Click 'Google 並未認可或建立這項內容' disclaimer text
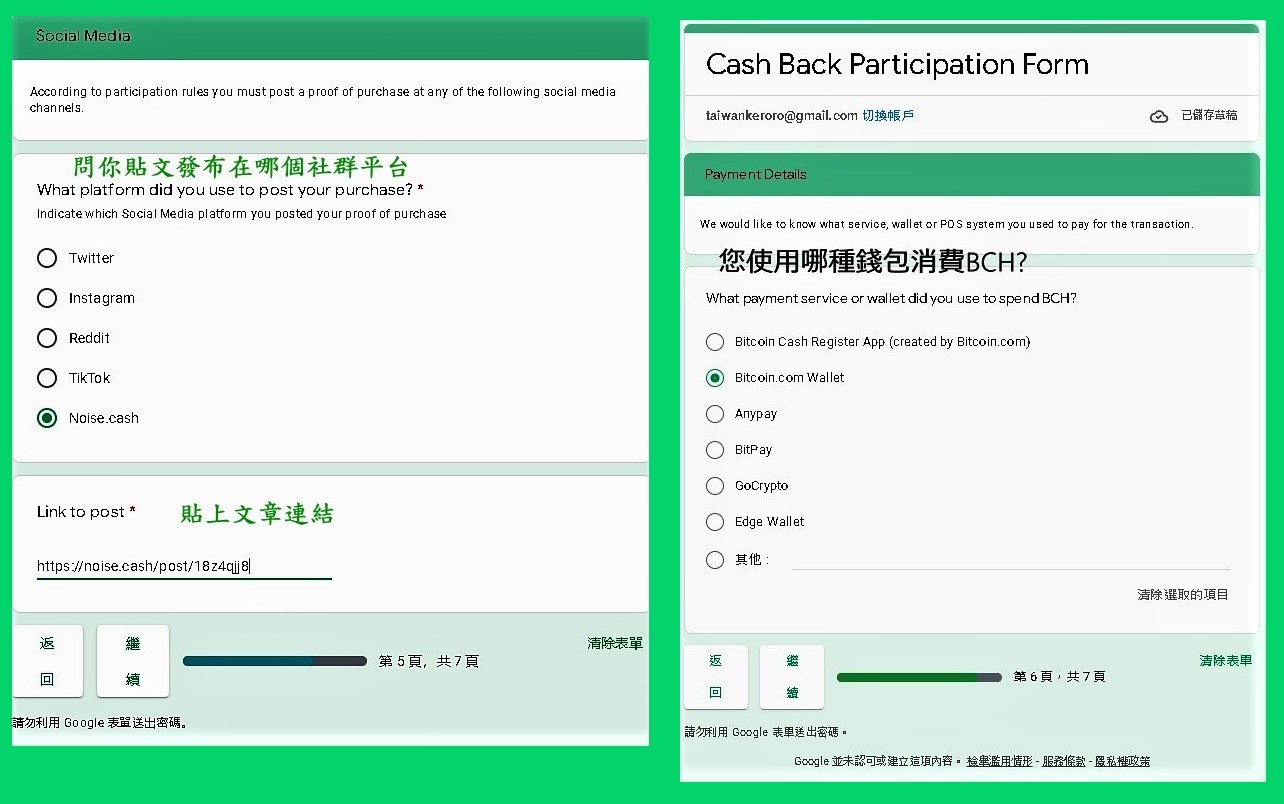 click(x=877, y=761)
